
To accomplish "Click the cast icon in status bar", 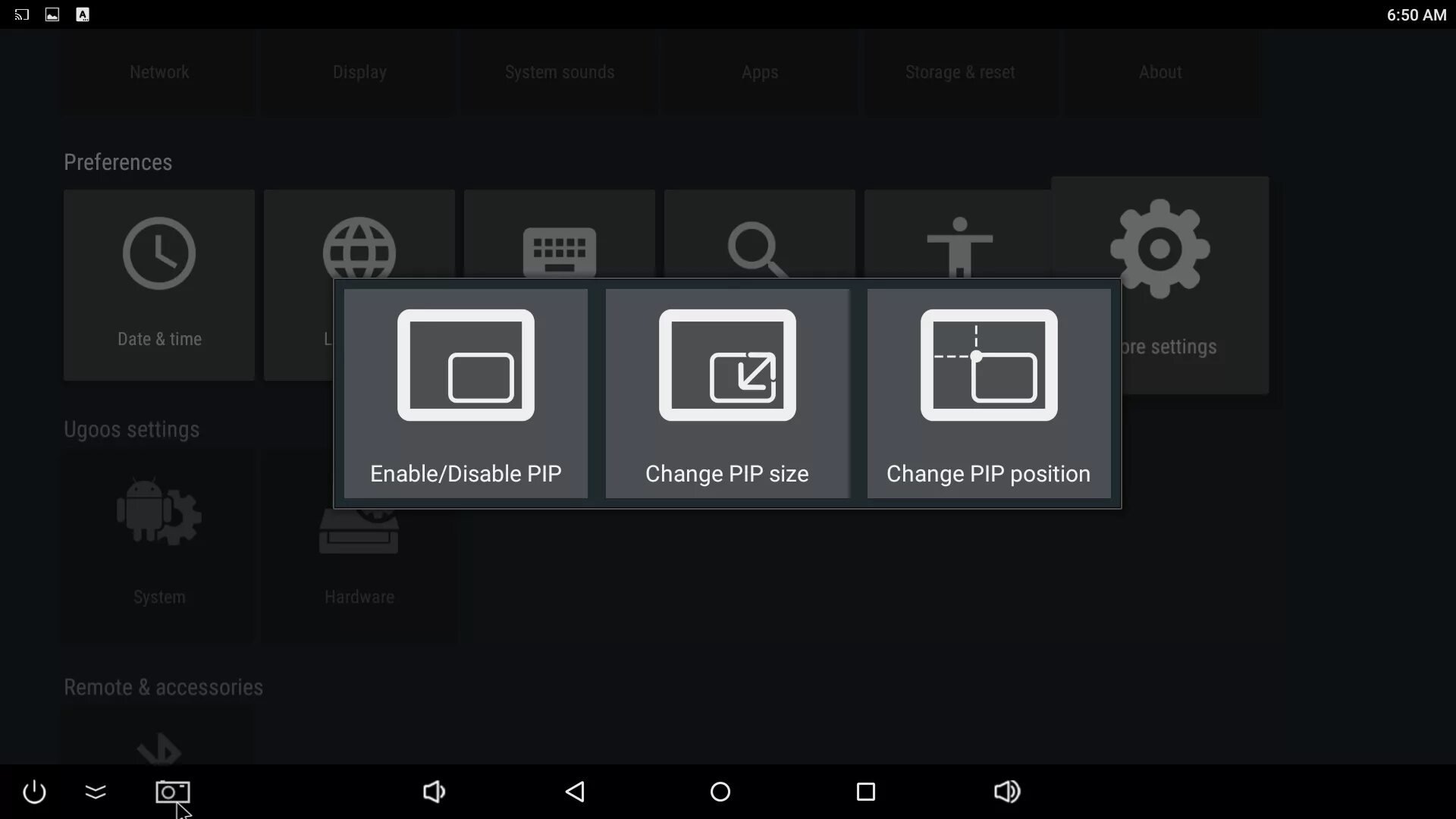I will [x=22, y=14].
